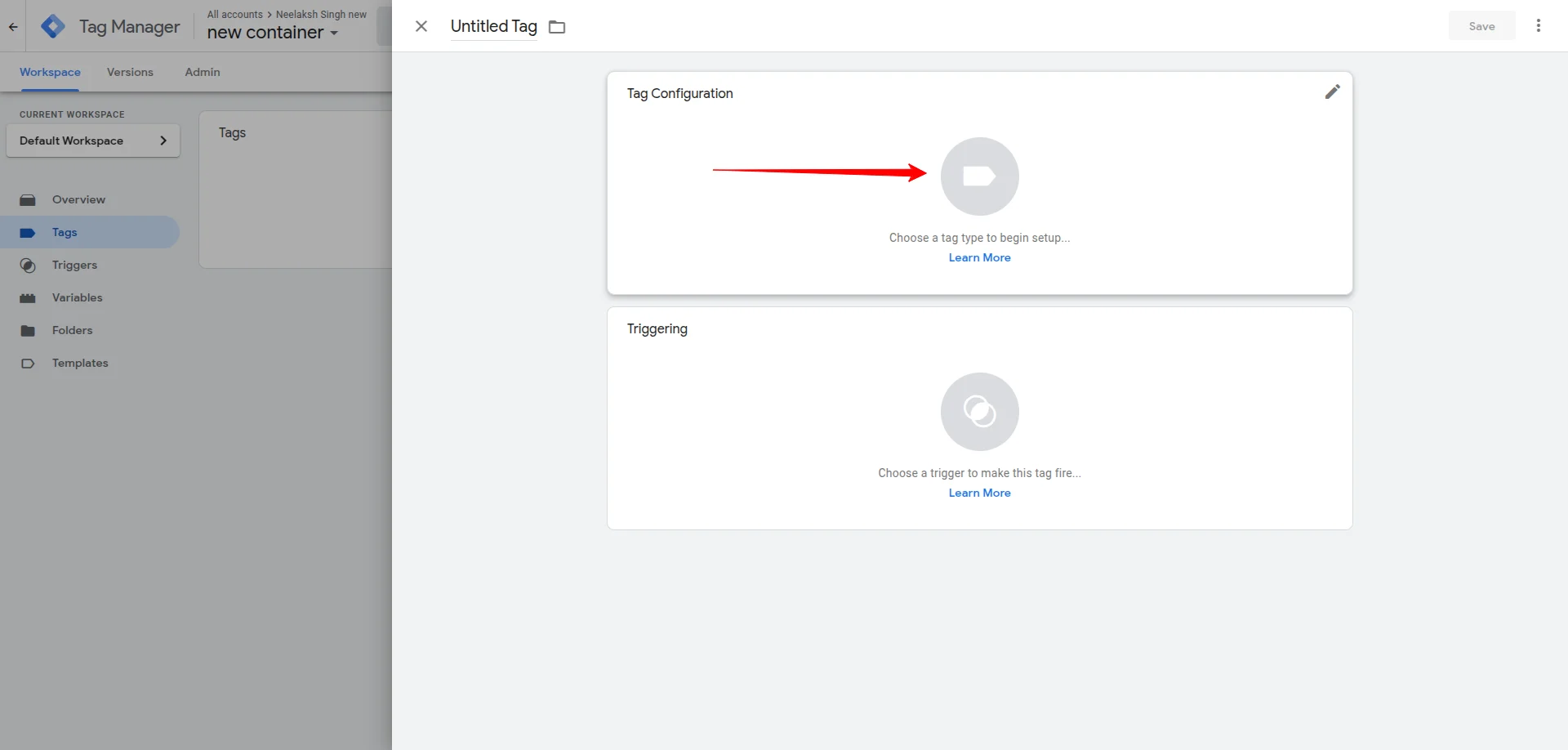
Task: Expand the Default Workspace selector
Action: [x=92, y=141]
